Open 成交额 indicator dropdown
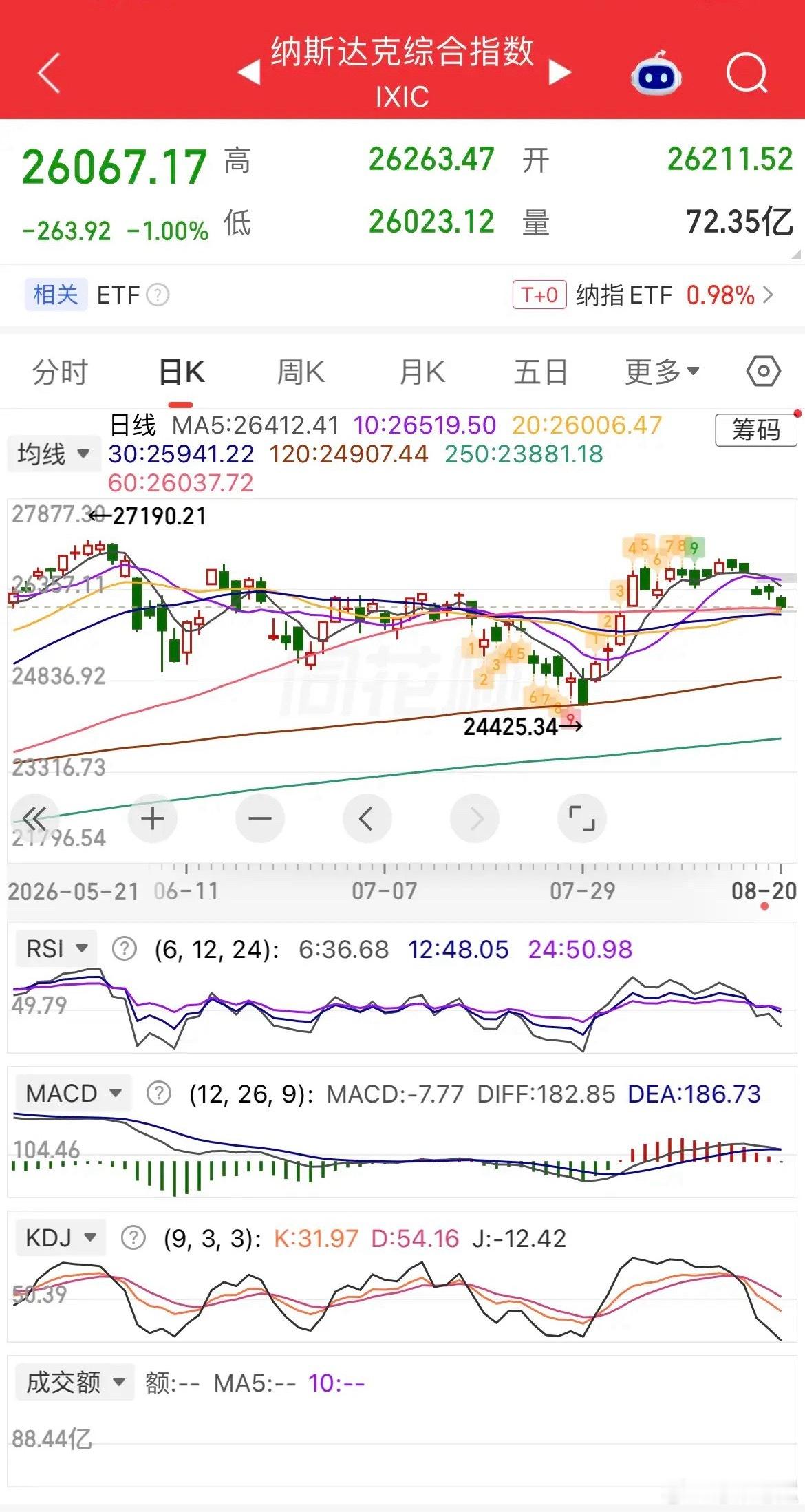805x1512 pixels. pos(74,1382)
